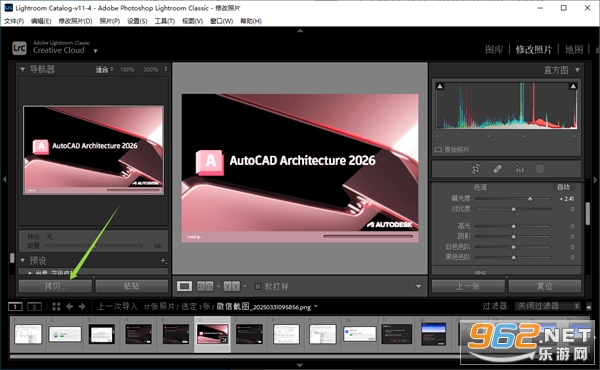The height and width of the screenshot is (370, 600).
Task: Open before/after Y|Y options dropdown
Action: tap(245, 286)
